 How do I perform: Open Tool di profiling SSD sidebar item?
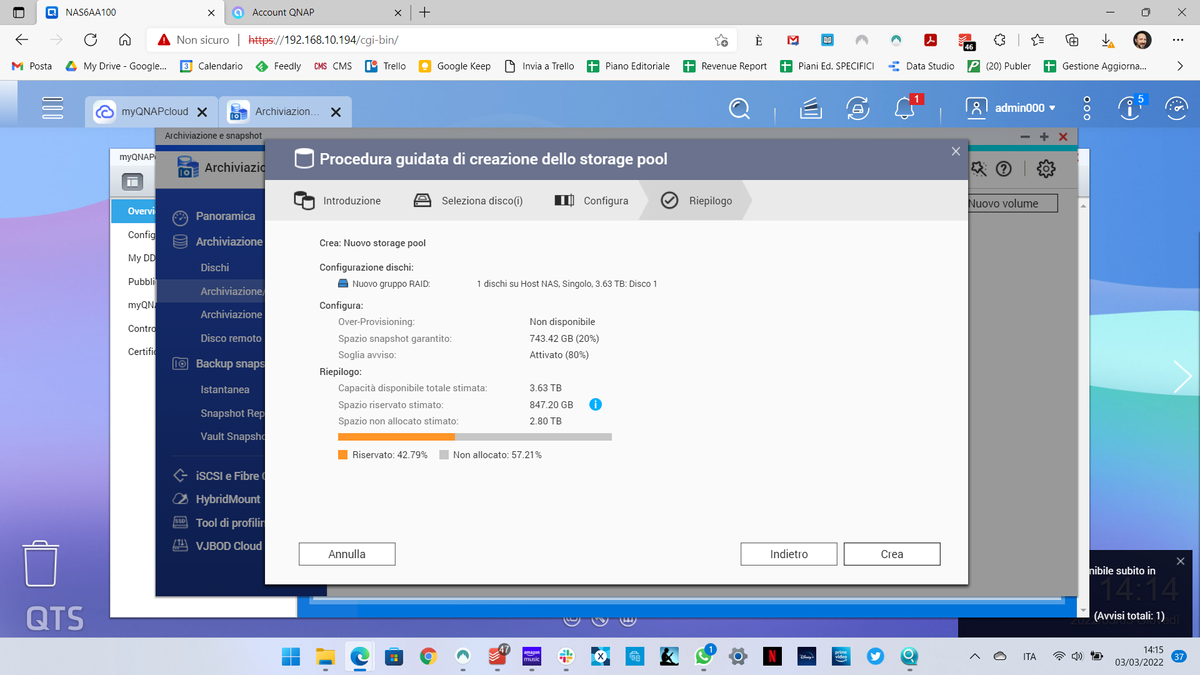pos(216,523)
